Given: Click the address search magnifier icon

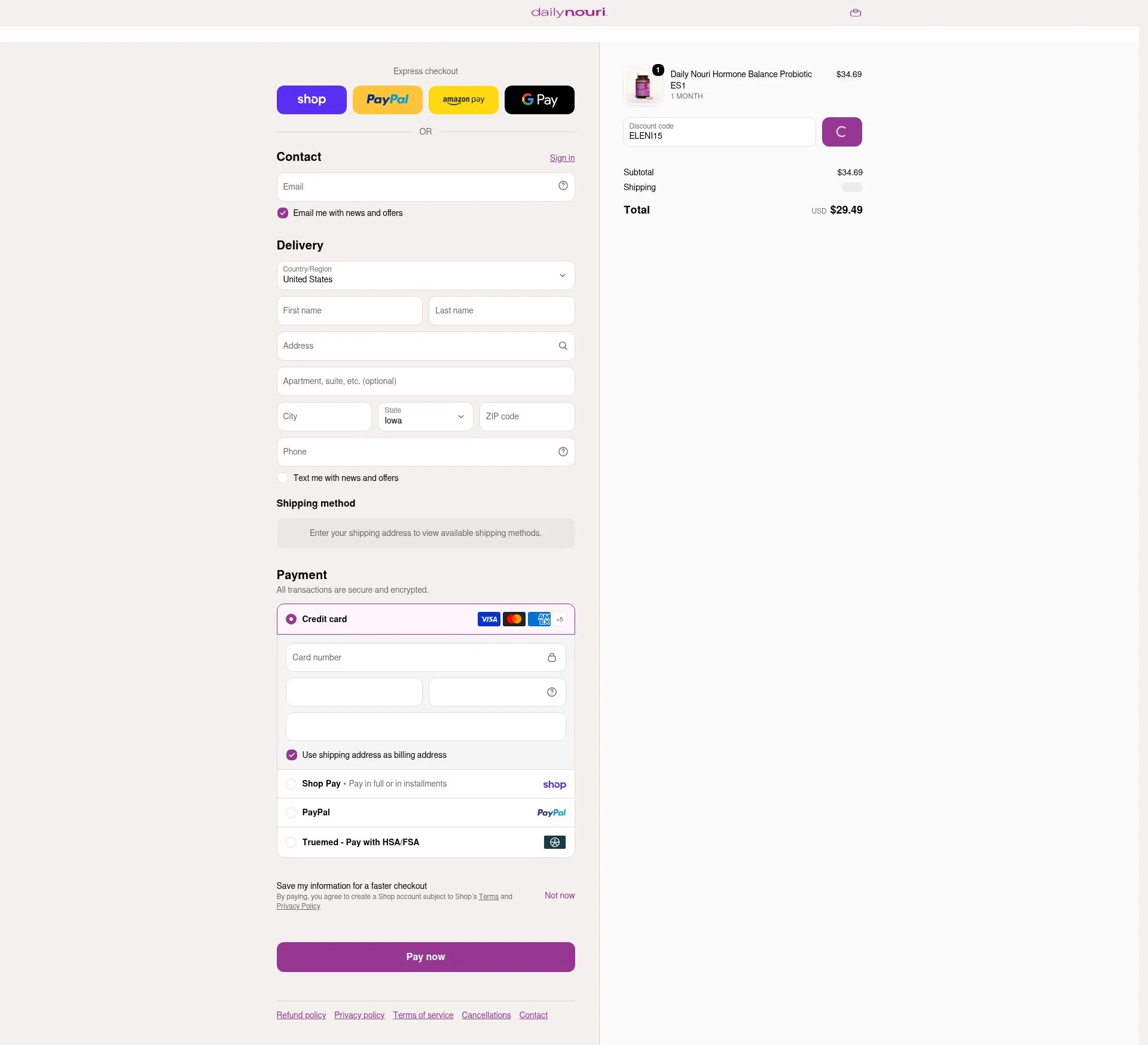Looking at the screenshot, I should tap(563, 346).
